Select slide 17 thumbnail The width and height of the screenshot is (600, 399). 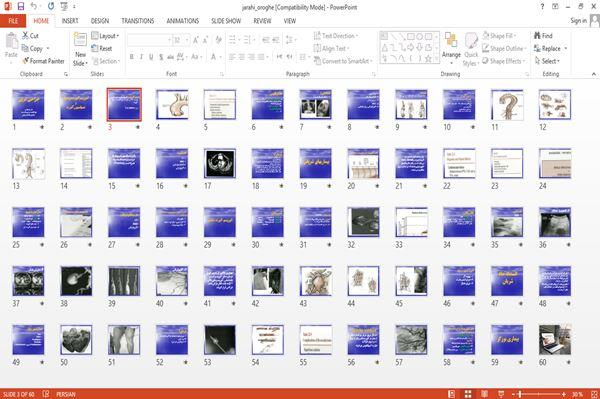[220, 163]
